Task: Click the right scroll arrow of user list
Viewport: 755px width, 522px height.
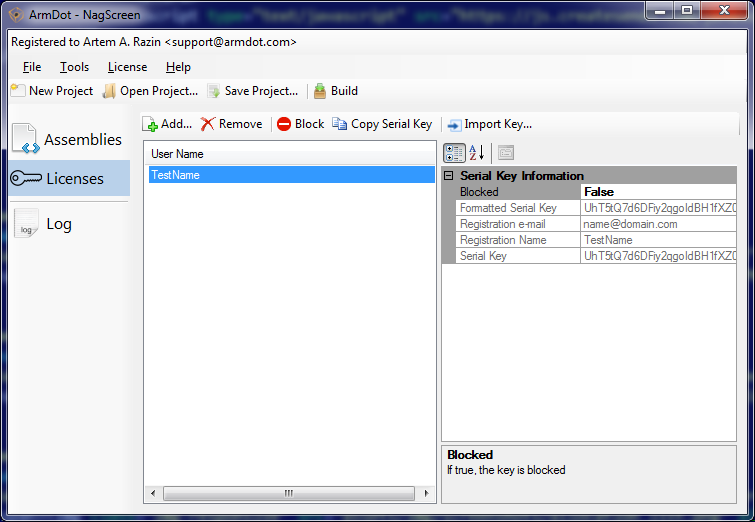Action: click(x=426, y=493)
